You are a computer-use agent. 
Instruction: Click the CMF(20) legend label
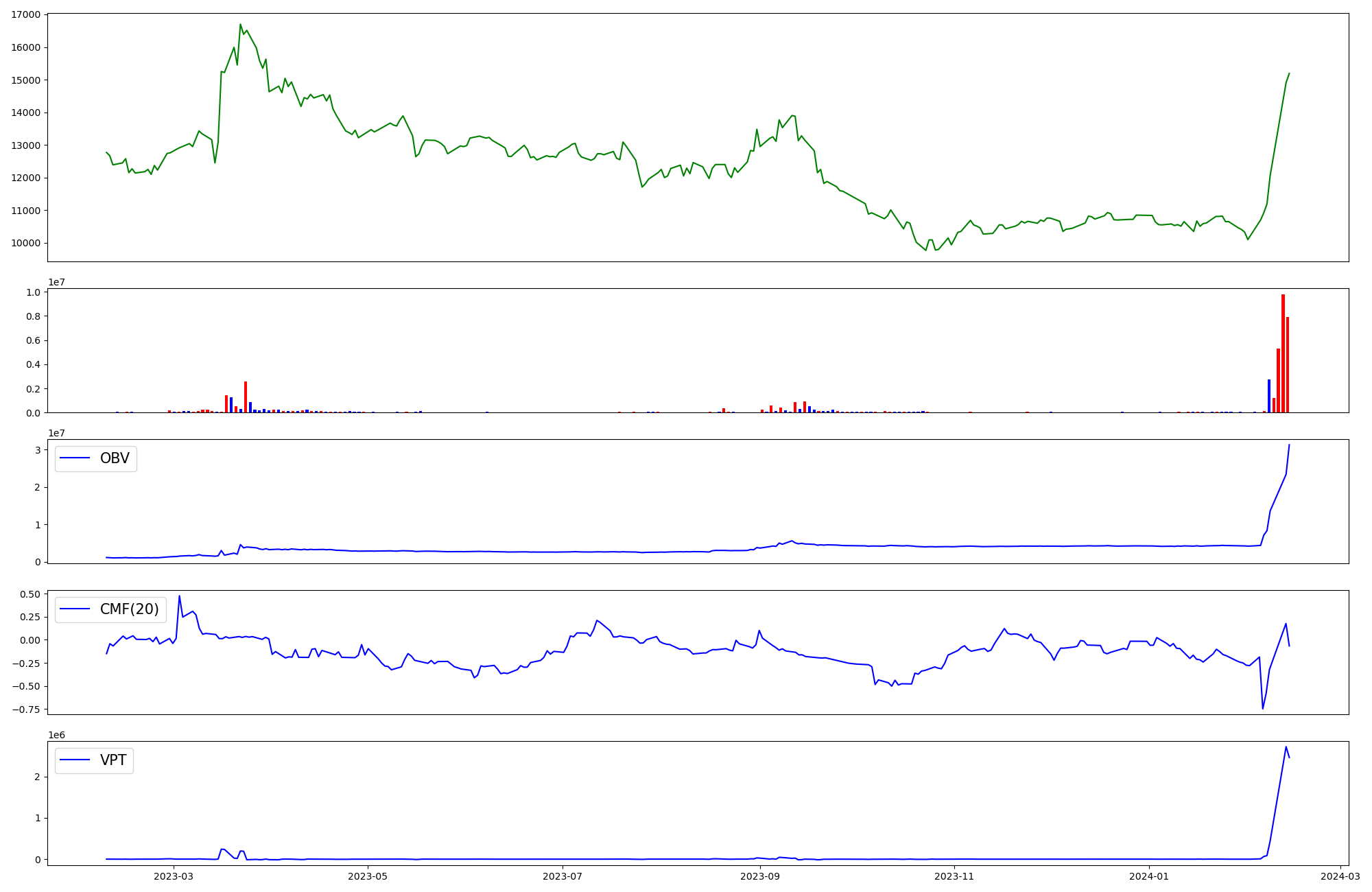[x=129, y=609]
